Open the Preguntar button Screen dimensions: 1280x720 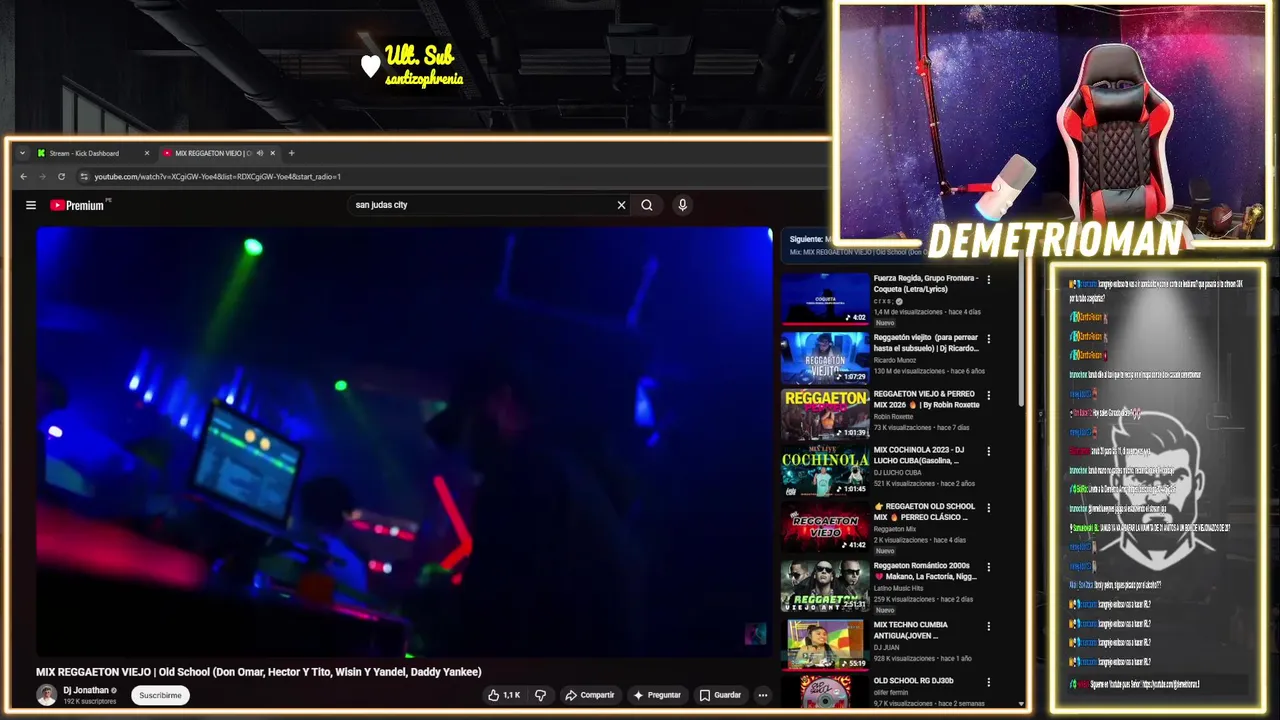coord(657,695)
